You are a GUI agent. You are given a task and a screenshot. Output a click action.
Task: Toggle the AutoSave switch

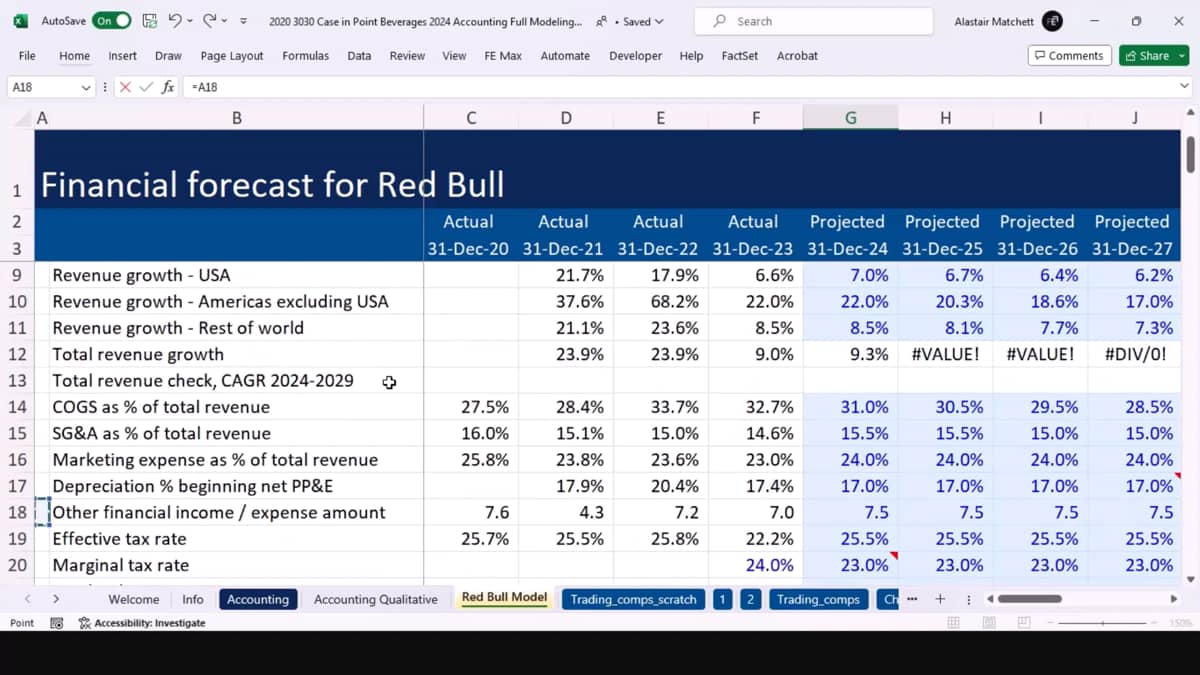point(111,21)
